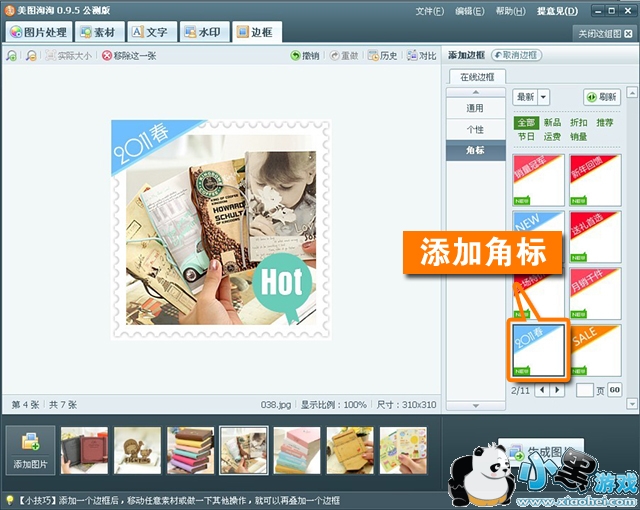
Task: Select 通用 border category
Action: 476,108
